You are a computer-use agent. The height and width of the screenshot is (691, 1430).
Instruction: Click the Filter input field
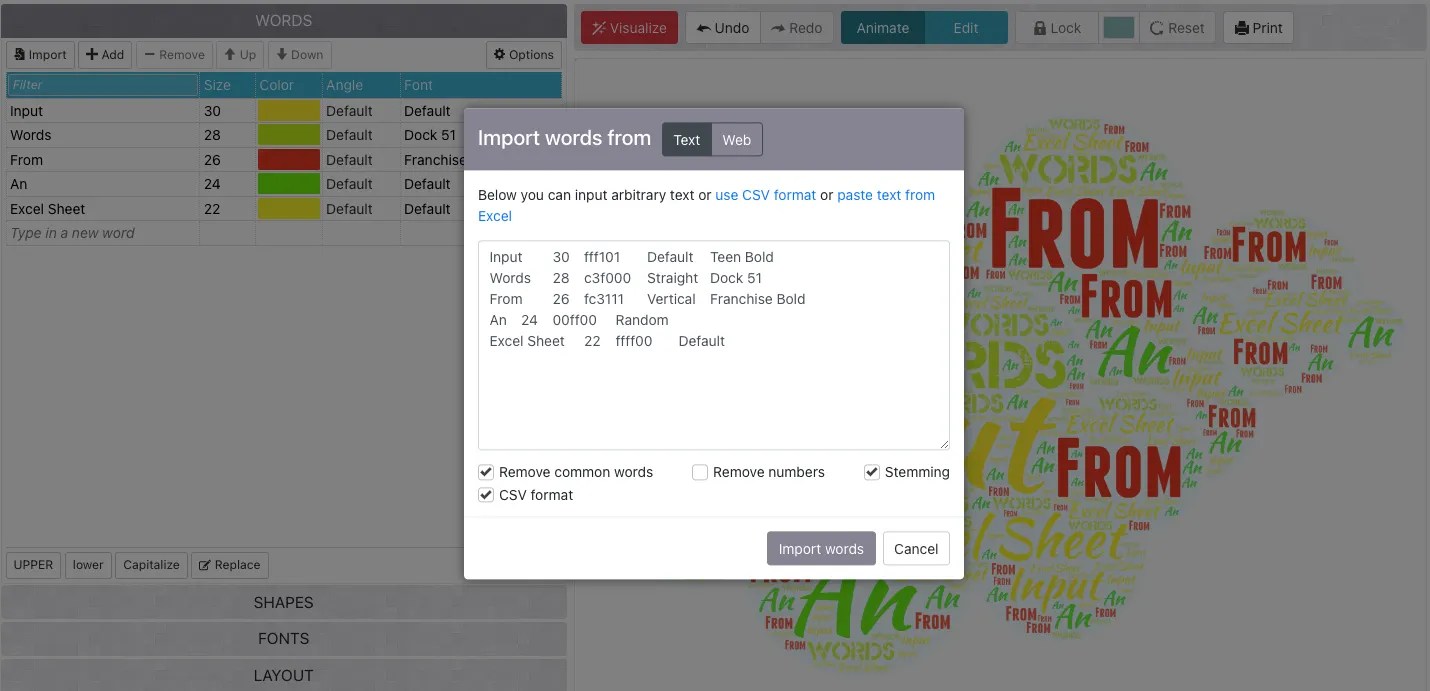[102, 85]
